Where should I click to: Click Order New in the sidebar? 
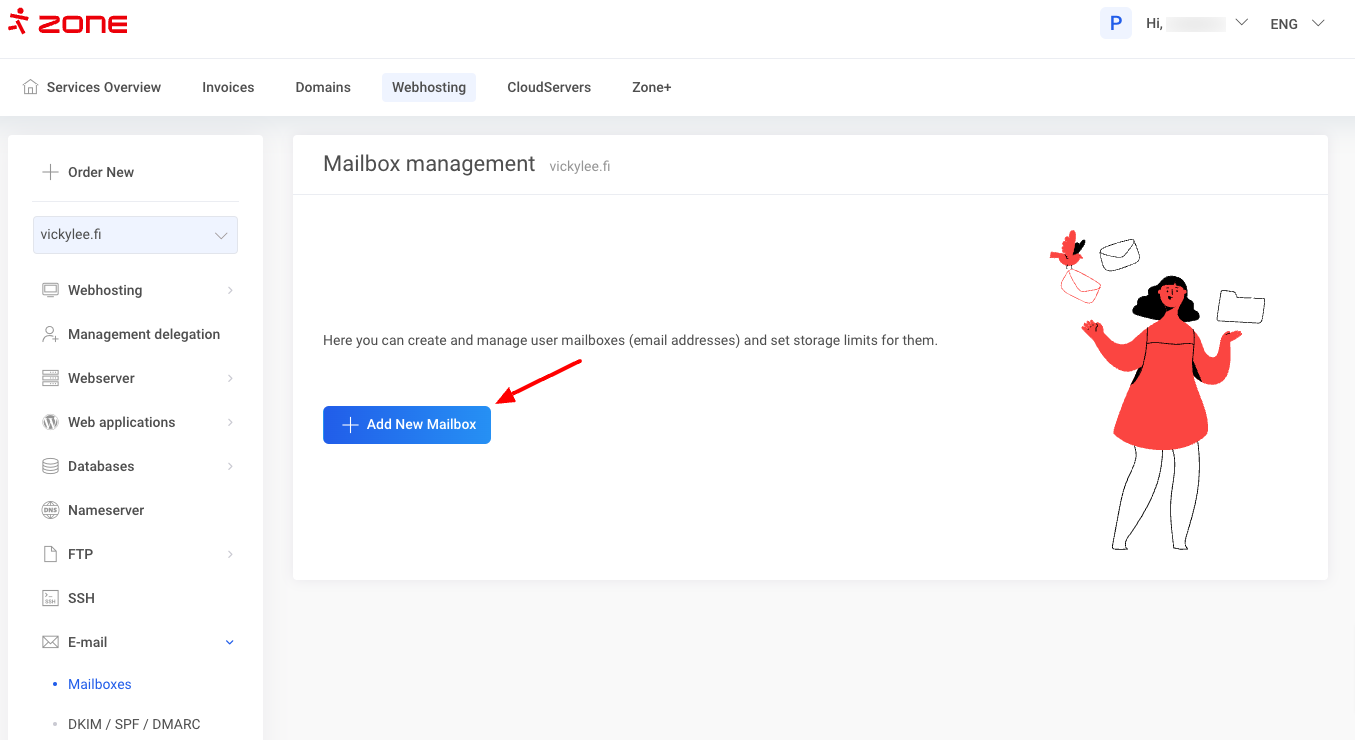point(100,172)
